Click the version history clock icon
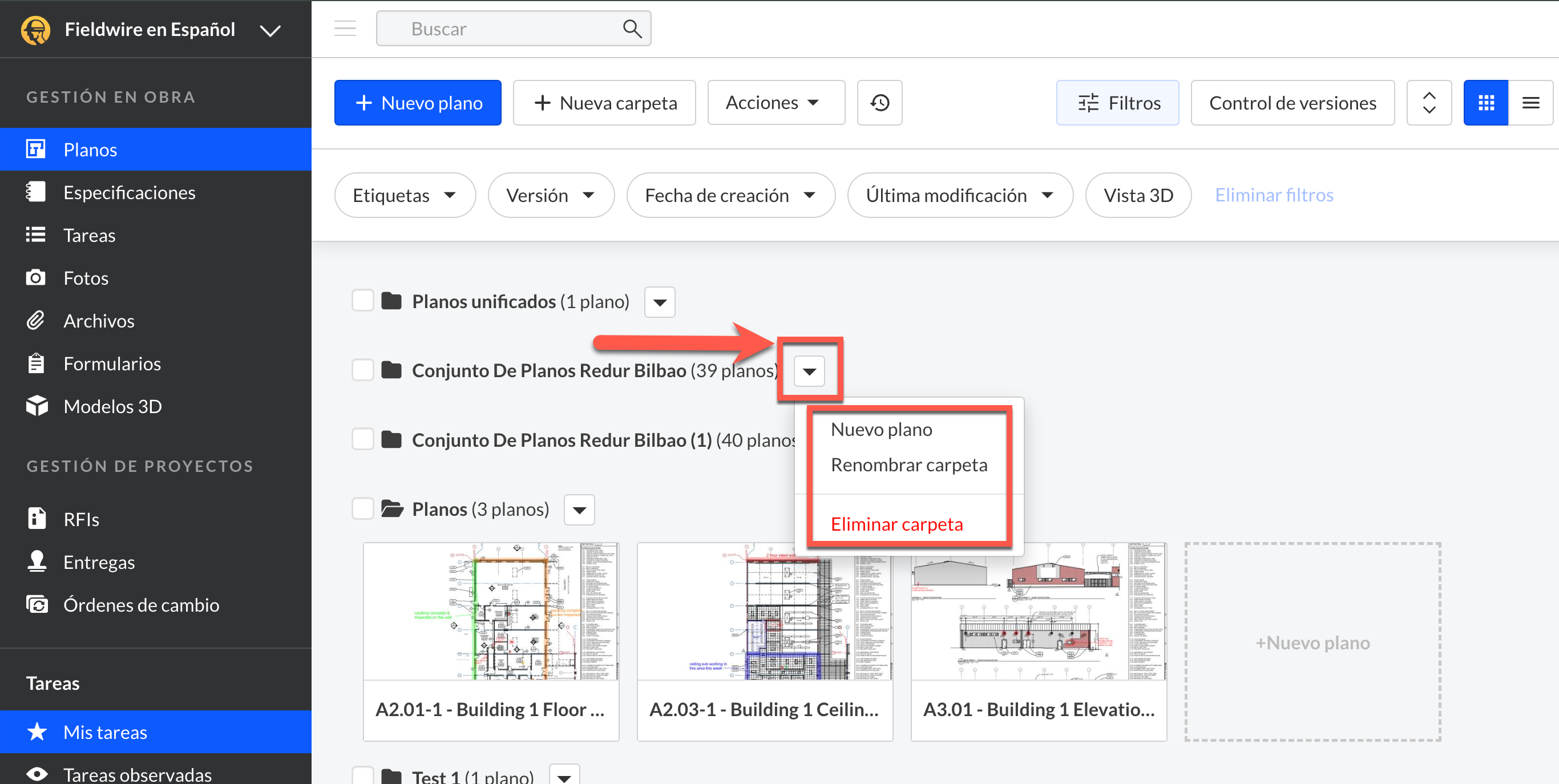The width and height of the screenshot is (1559, 784). click(x=879, y=103)
